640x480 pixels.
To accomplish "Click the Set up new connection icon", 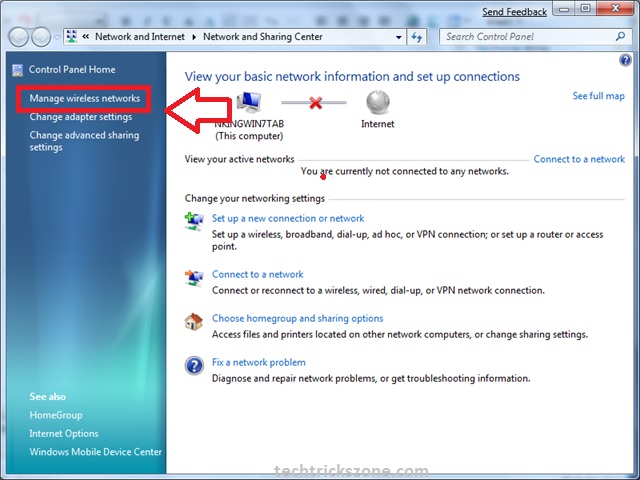I will pos(195,221).
